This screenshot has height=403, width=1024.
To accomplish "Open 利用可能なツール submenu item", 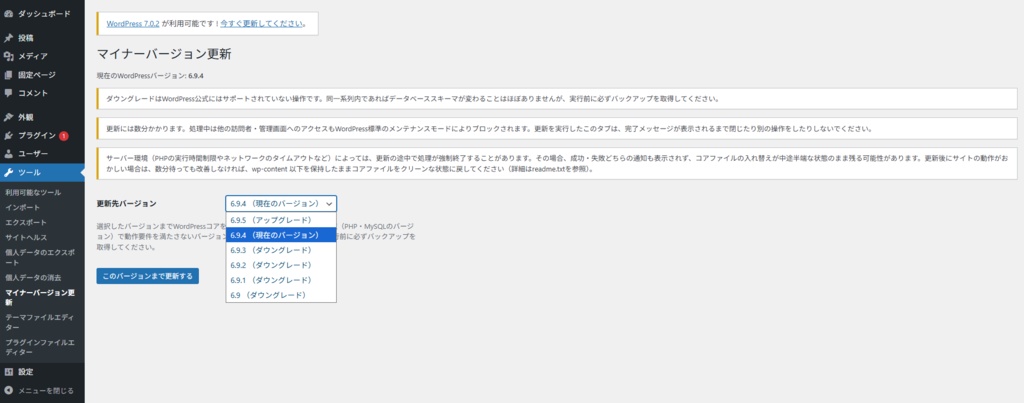I will coord(33,193).
